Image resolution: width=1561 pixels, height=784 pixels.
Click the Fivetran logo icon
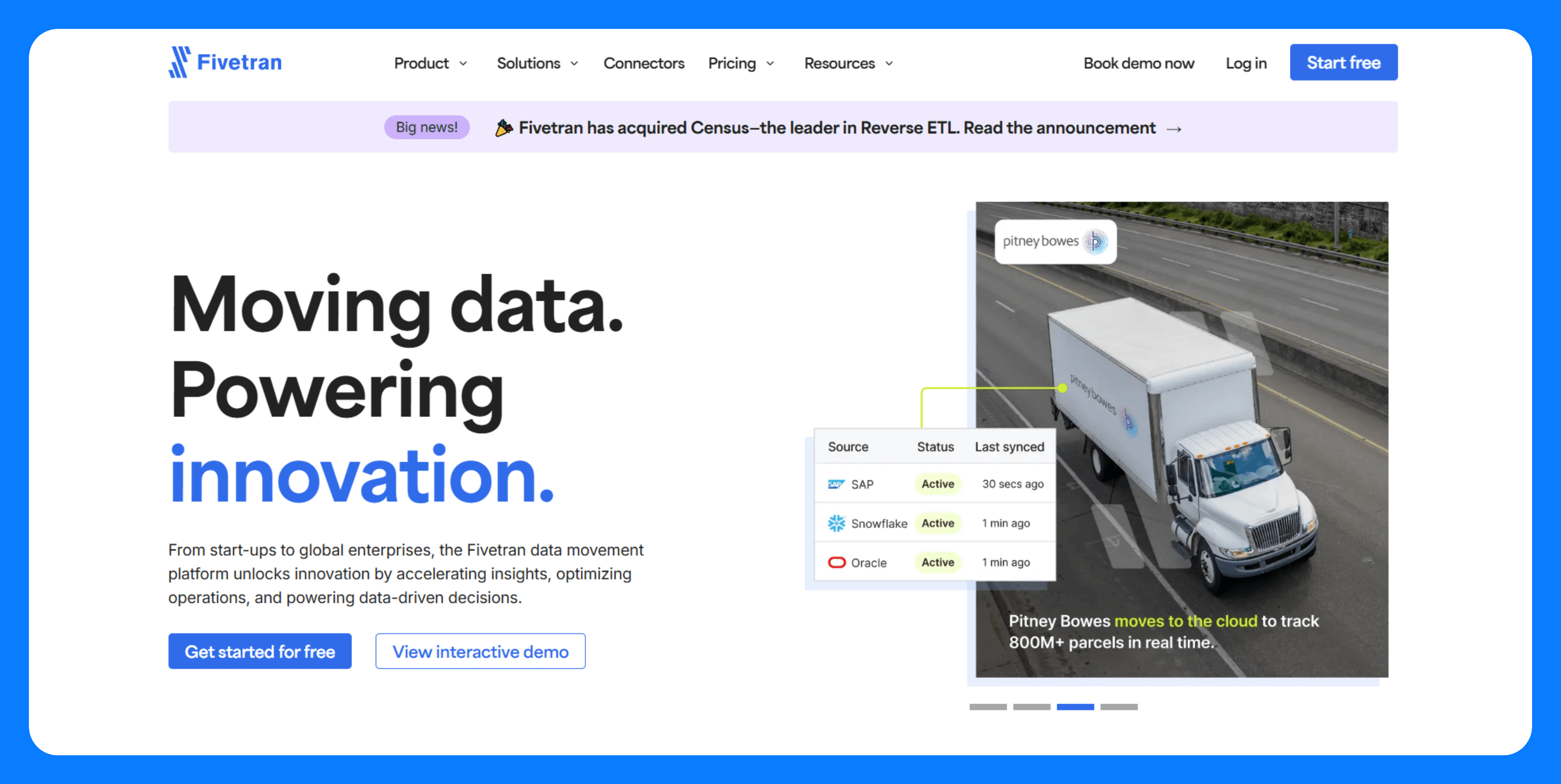tap(179, 62)
